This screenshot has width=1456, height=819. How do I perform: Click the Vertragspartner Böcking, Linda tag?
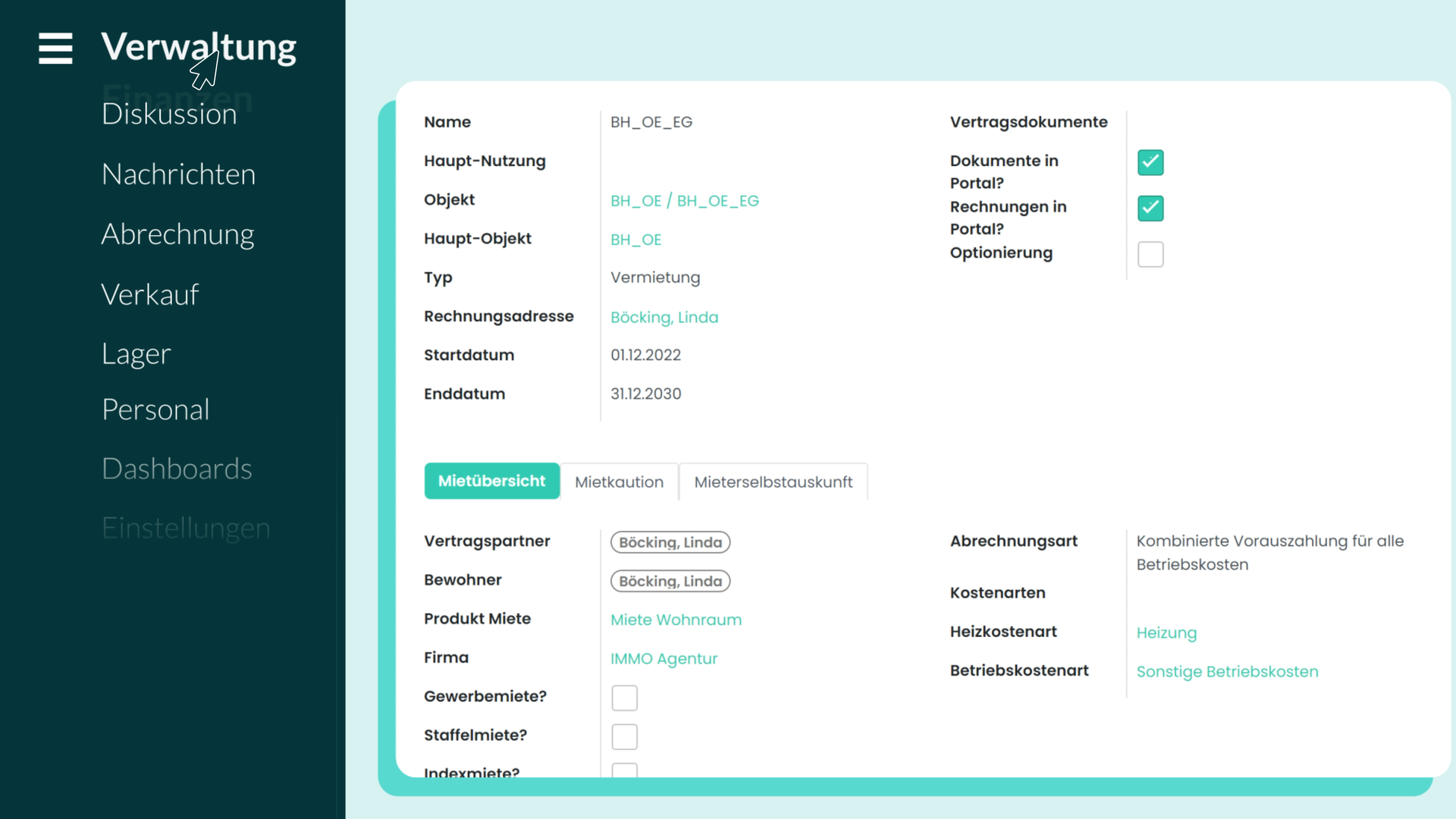click(670, 542)
